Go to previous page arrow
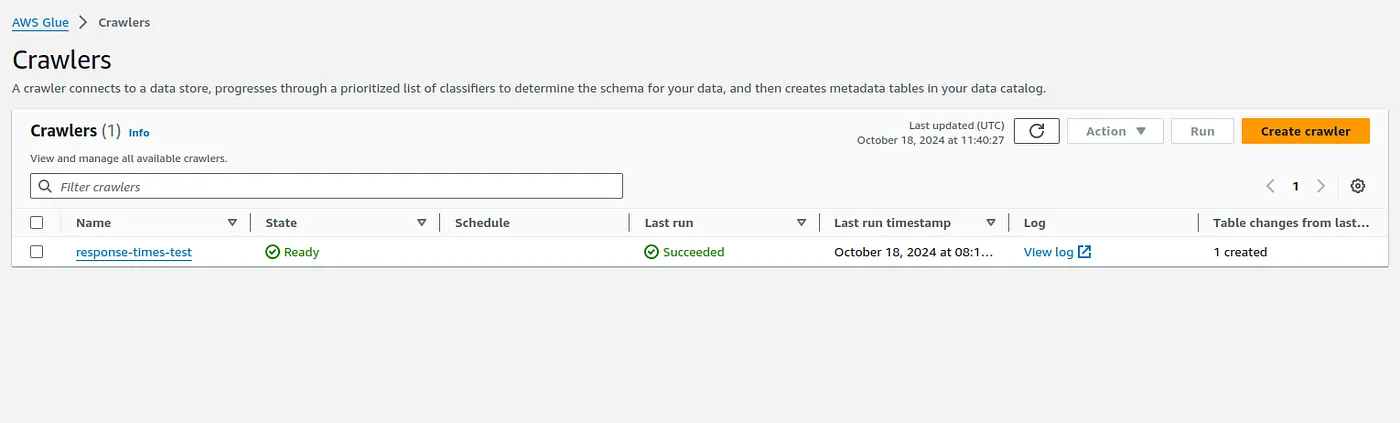Screen dimensions: 1400x423 click(1270, 186)
